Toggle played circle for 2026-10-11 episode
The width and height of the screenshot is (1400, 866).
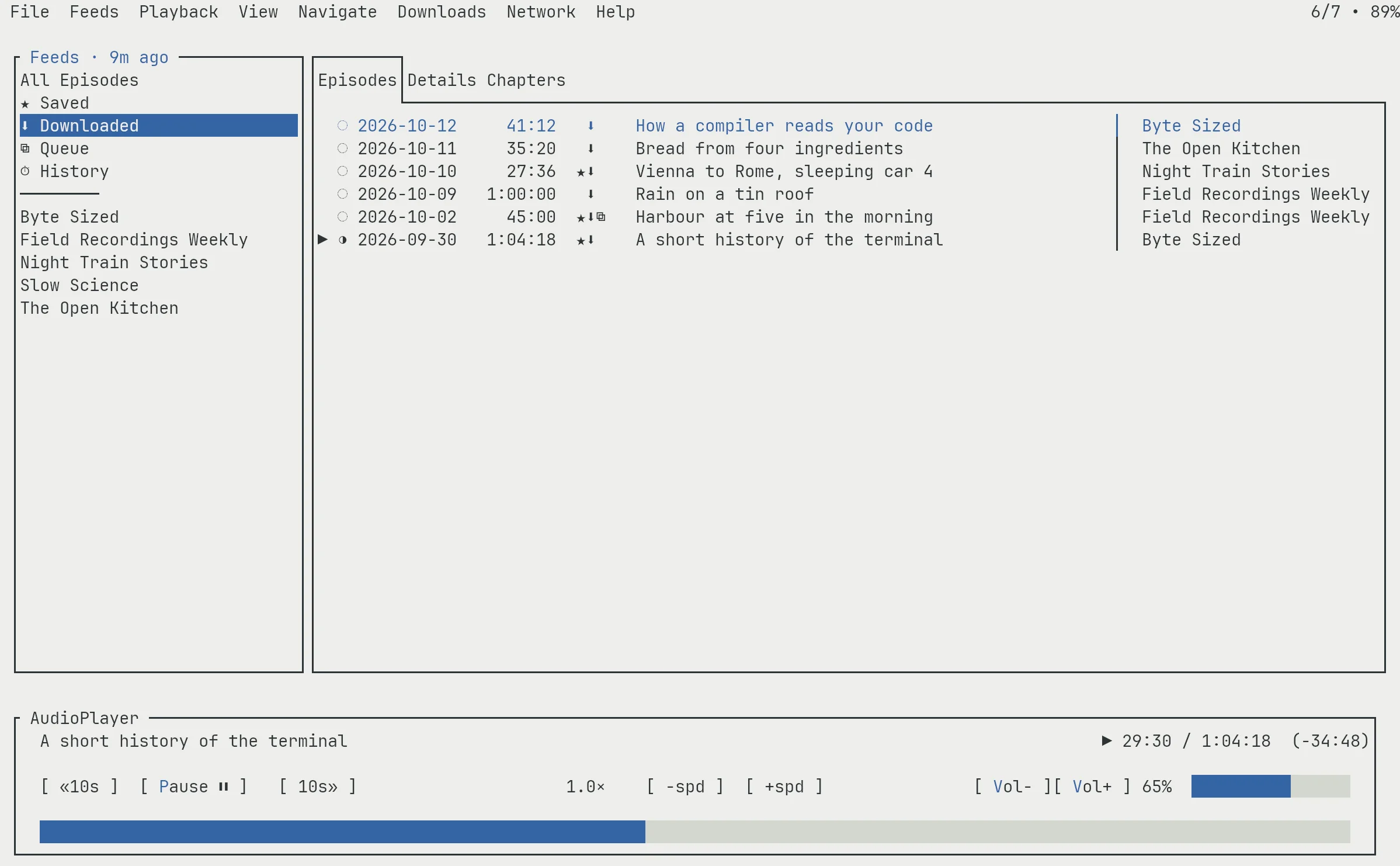[343, 148]
